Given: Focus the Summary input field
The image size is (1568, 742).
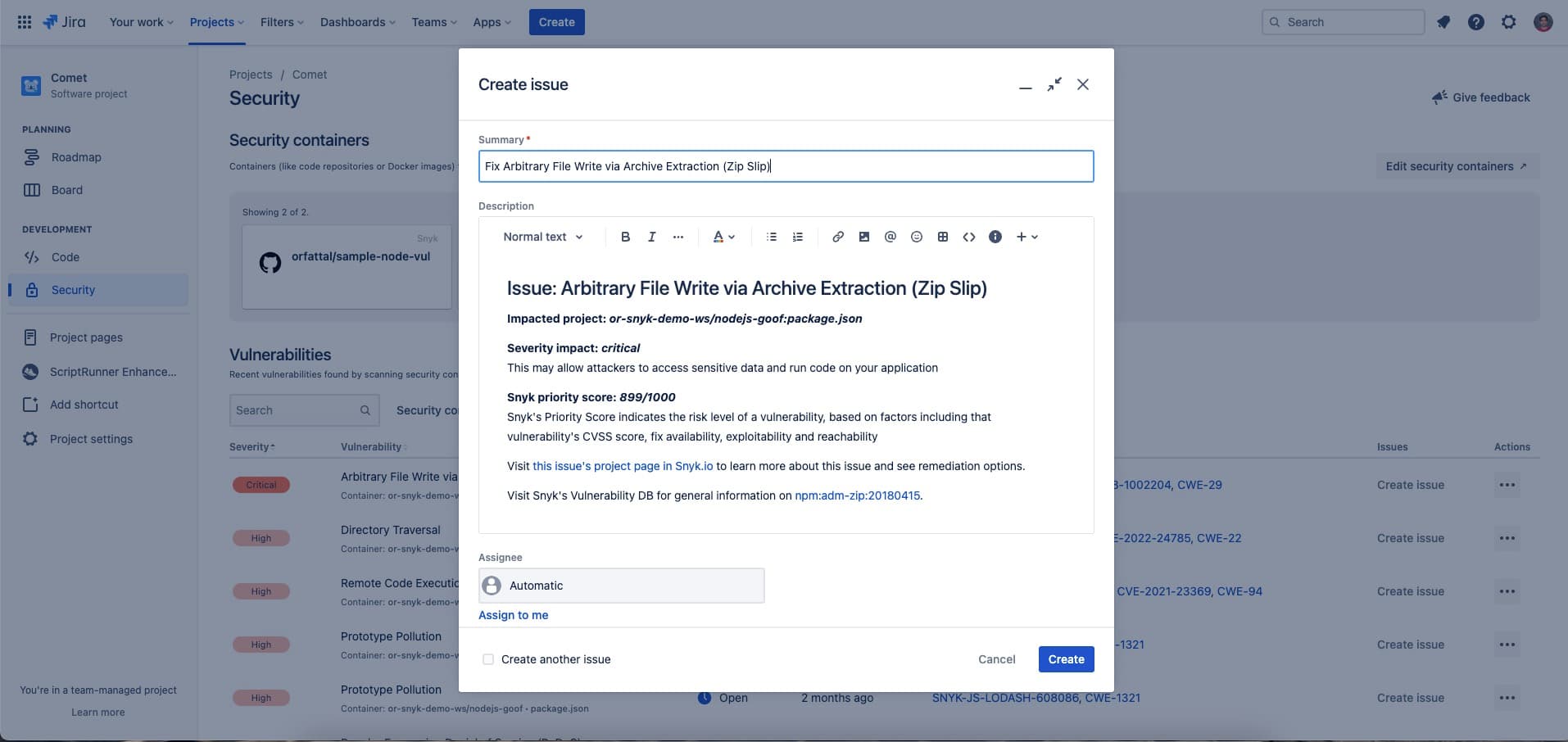Looking at the screenshot, I should click(x=786, y=166).
